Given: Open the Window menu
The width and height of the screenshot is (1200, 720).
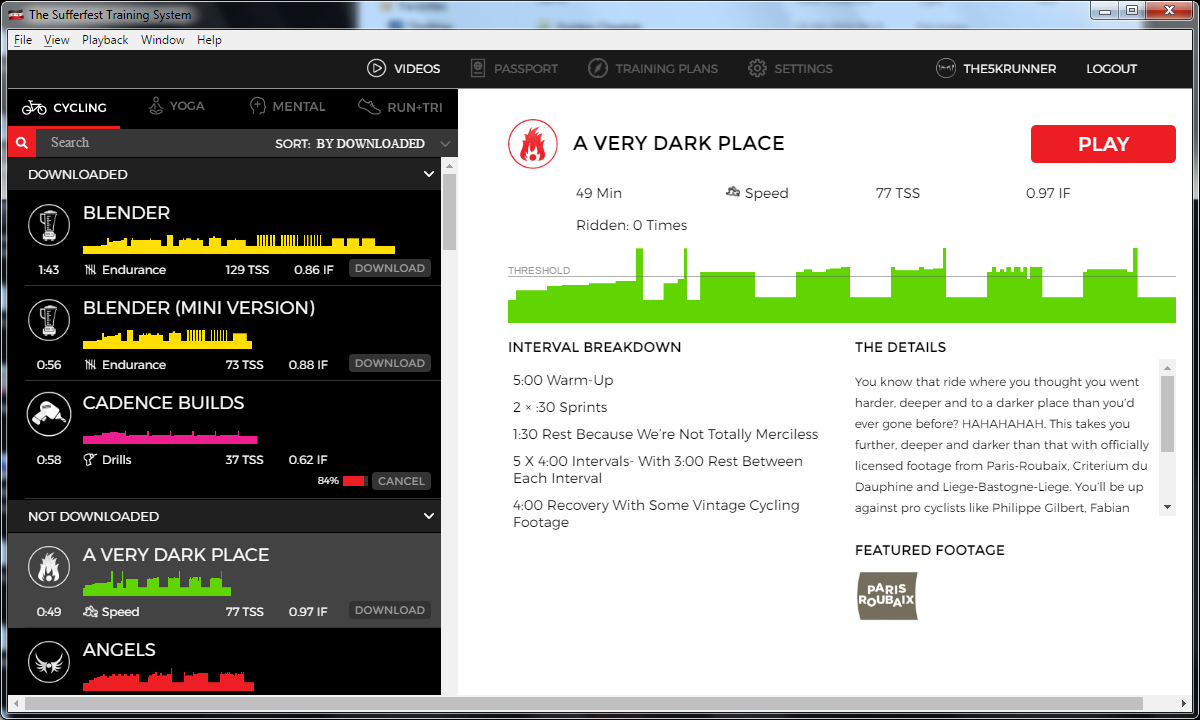Looking at the screenshot, I should tap(163, 40).
